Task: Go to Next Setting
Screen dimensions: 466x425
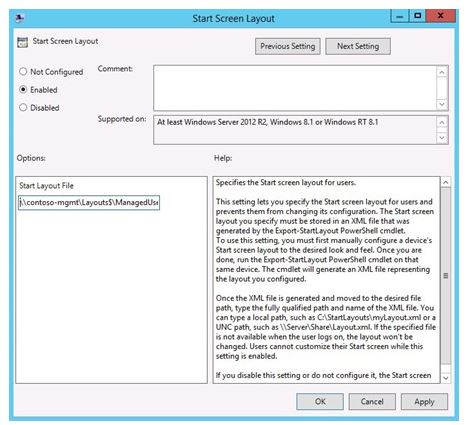Action: 358,46
